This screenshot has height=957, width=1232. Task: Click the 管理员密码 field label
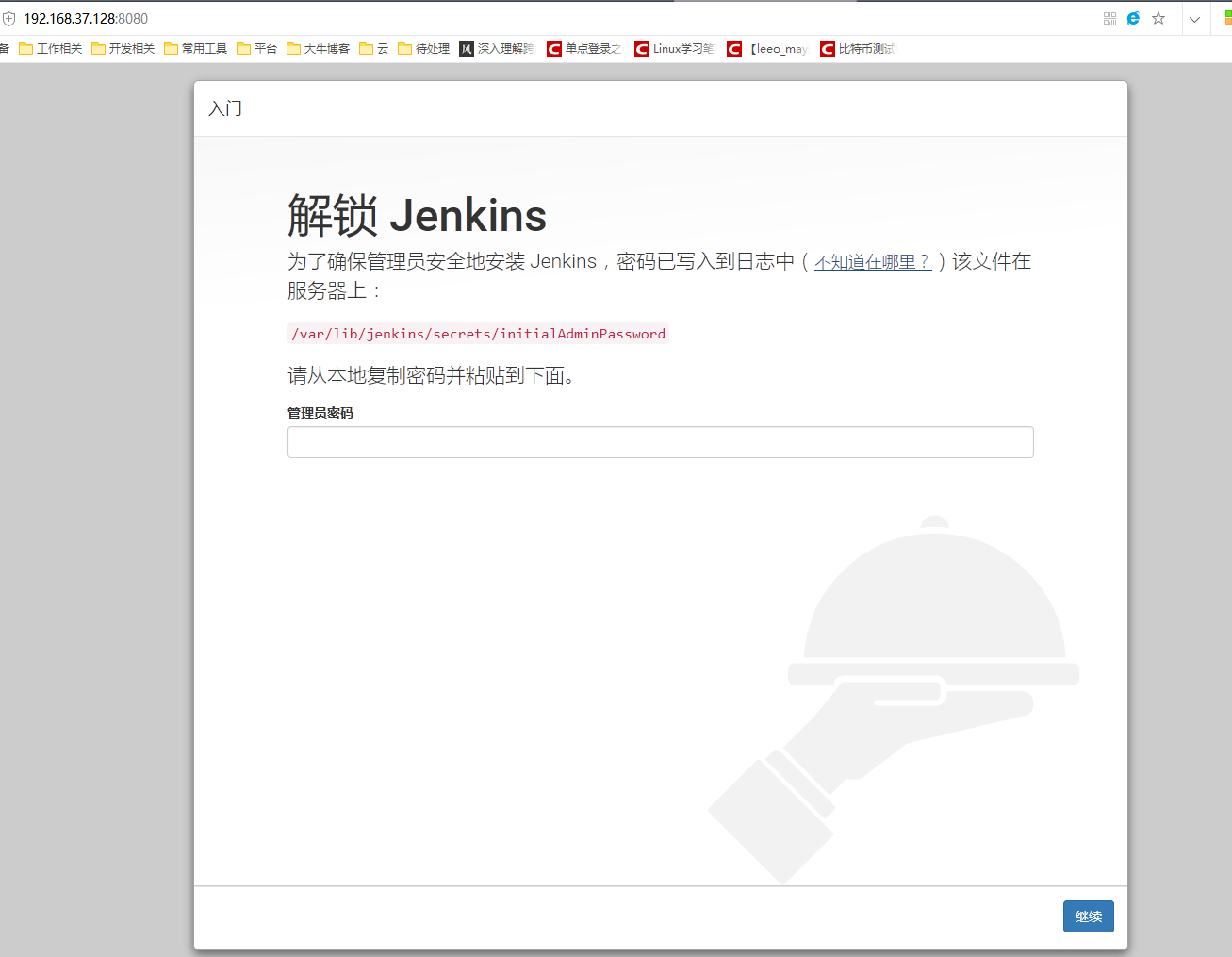320,413
